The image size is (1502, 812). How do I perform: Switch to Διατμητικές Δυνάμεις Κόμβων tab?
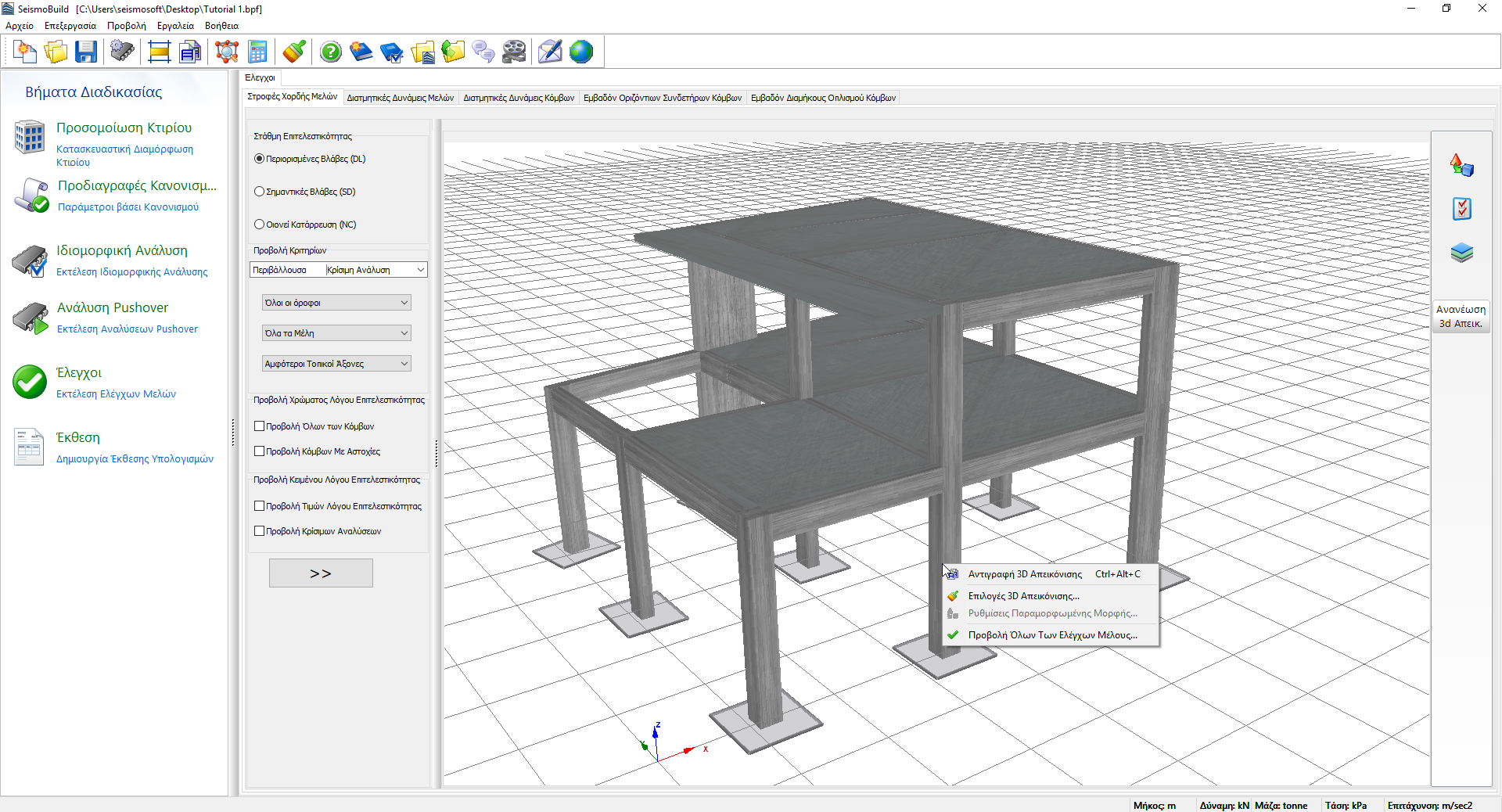[519, 98]
